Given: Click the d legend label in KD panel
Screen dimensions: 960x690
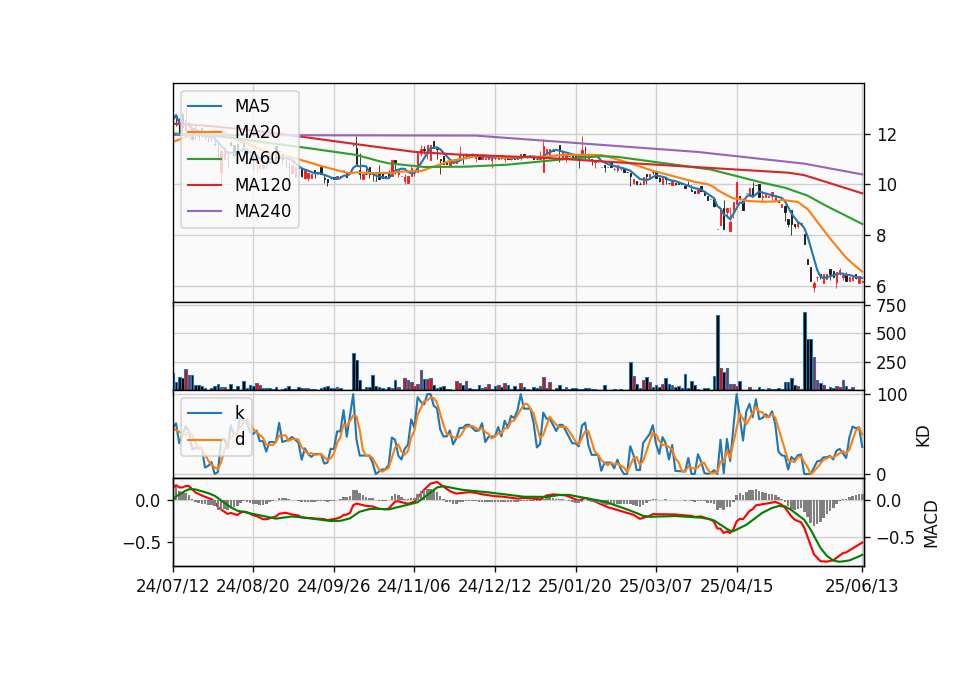Looking at the screenshot, I should (x=240, y=439).
